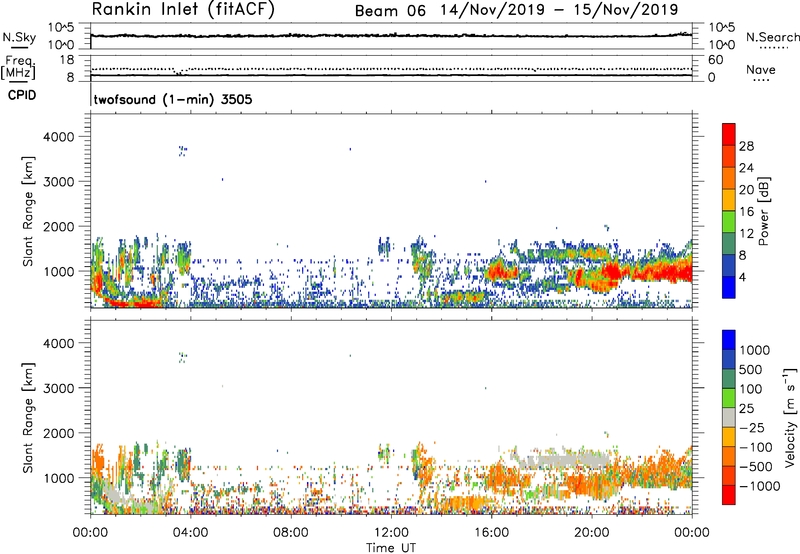The width and height of the screenshot is (800, 554).
Task: Click the "Beam 06" label
Action: [390, 11]
